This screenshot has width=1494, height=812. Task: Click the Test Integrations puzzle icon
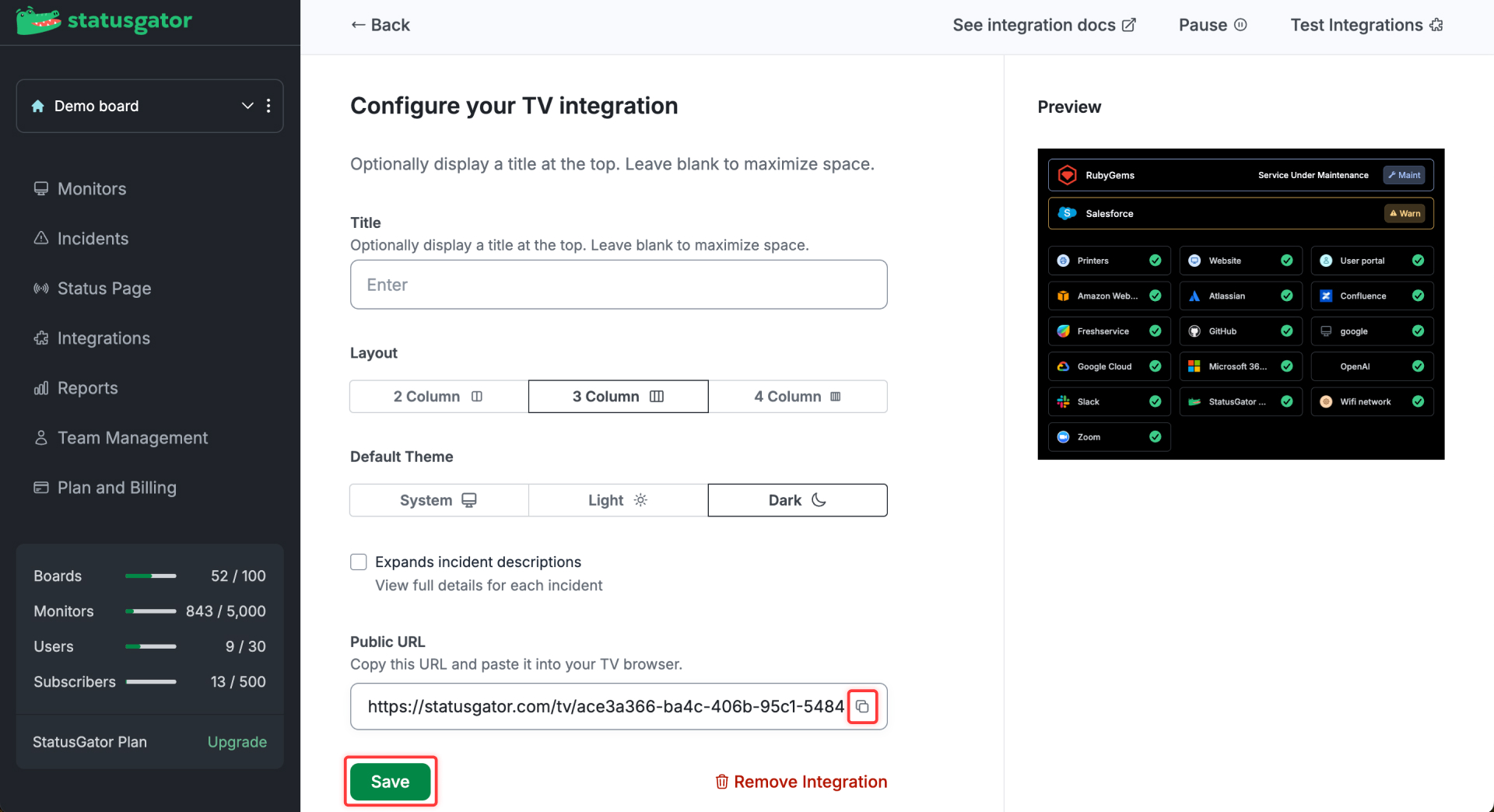[1436, 25]
